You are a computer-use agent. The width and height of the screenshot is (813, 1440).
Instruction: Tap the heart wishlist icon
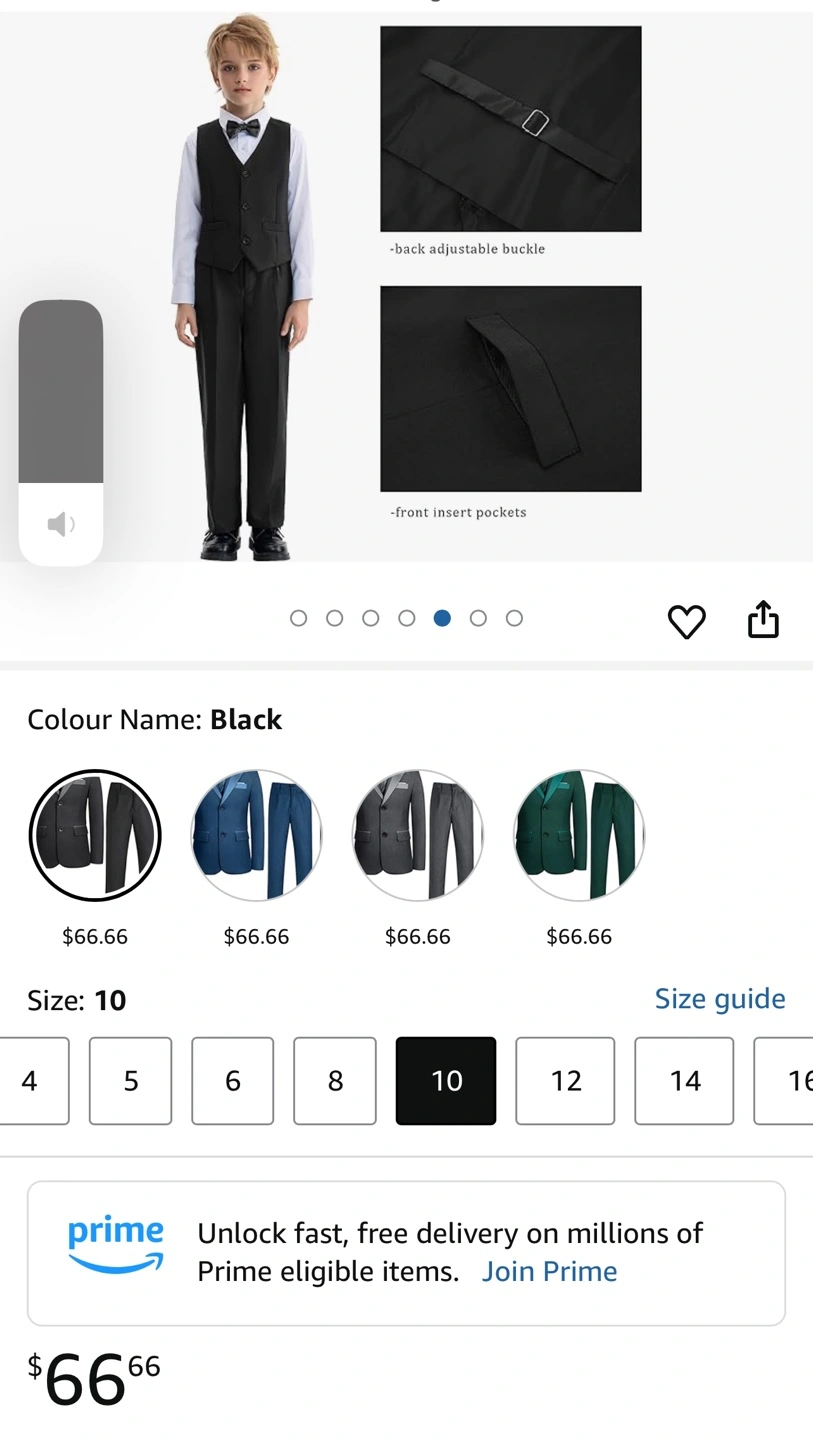[686, 621]
